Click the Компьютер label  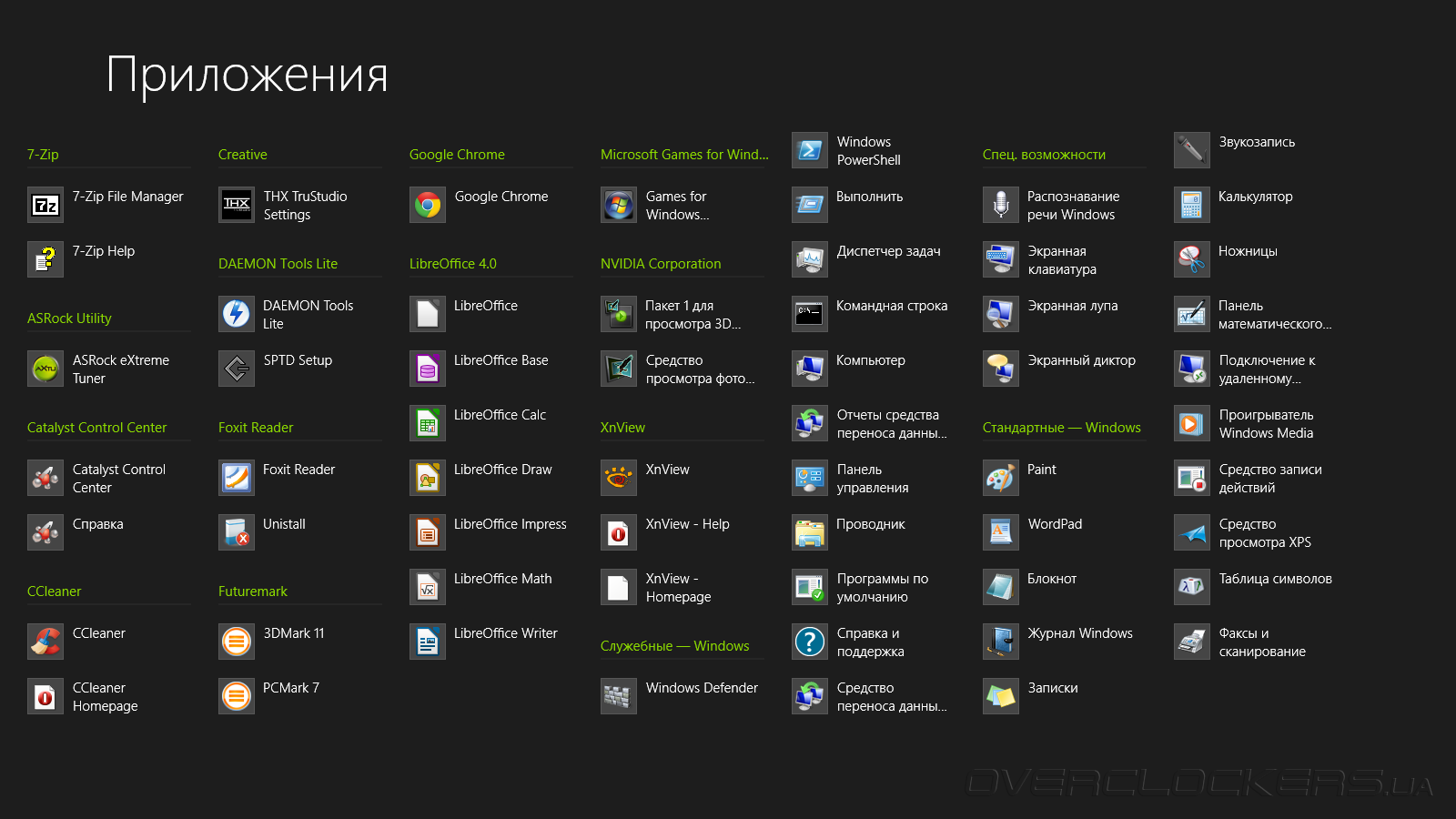pyautogui.click(x=871, y=360)
